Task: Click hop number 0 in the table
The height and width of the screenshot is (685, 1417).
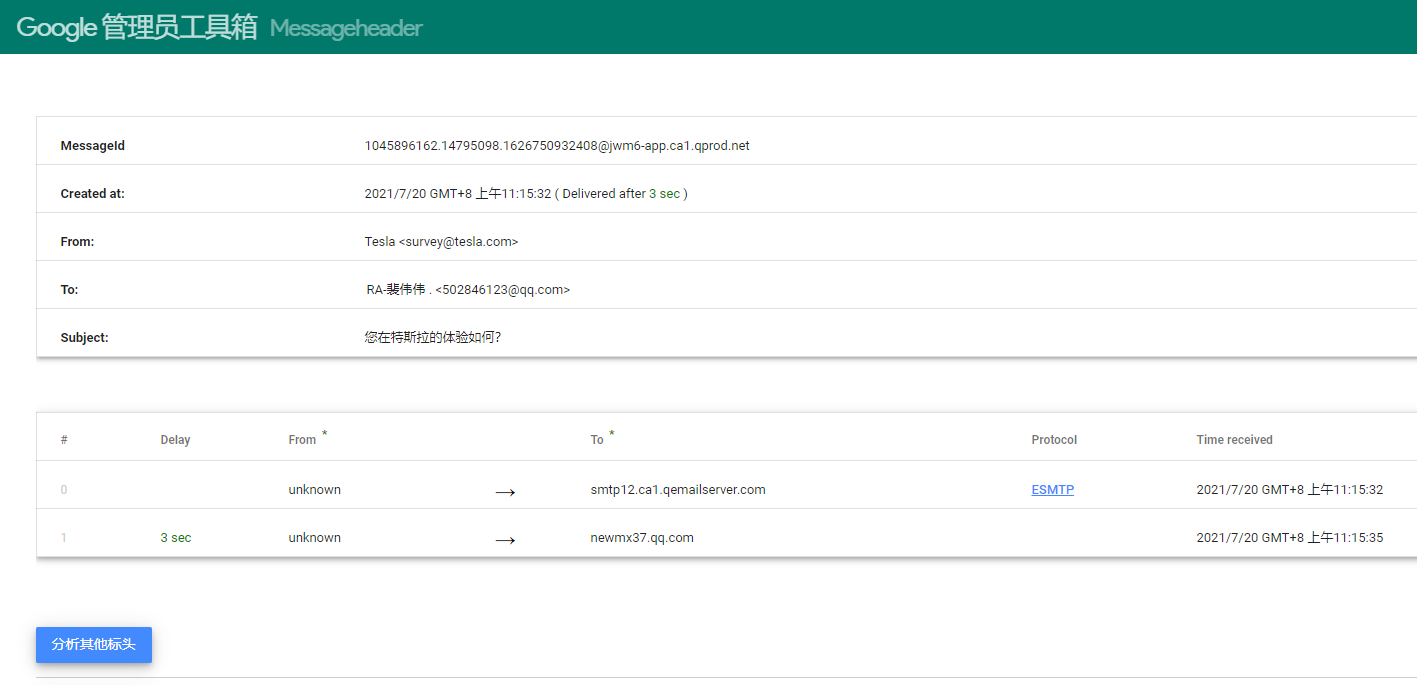Action: pos(63,489)
